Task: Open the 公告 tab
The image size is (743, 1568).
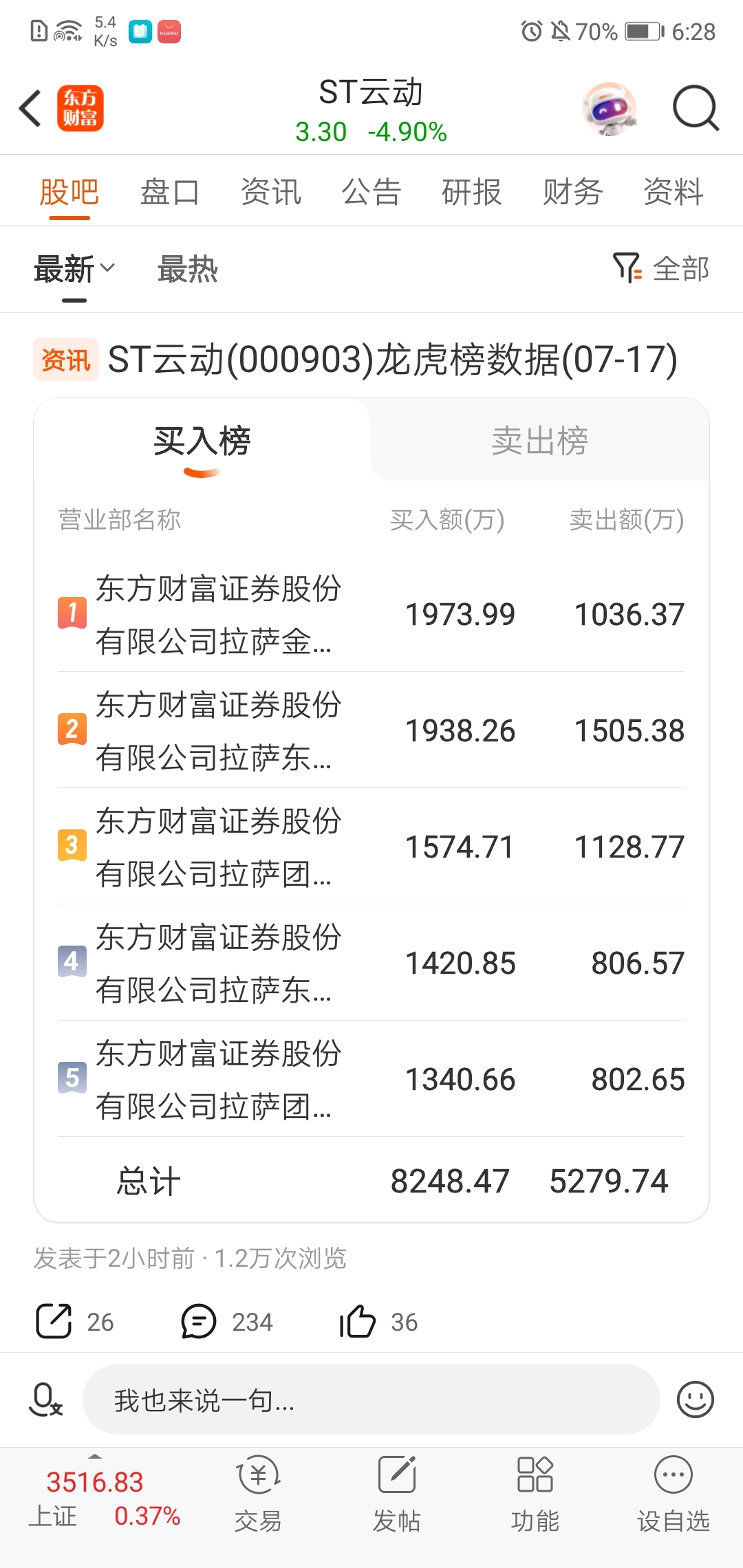Action: pos(371,192)
